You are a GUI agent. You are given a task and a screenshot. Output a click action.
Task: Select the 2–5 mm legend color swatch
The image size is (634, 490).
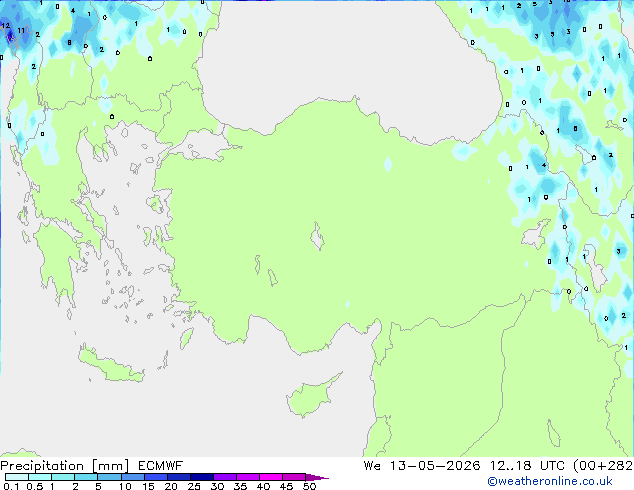[86, 477]
